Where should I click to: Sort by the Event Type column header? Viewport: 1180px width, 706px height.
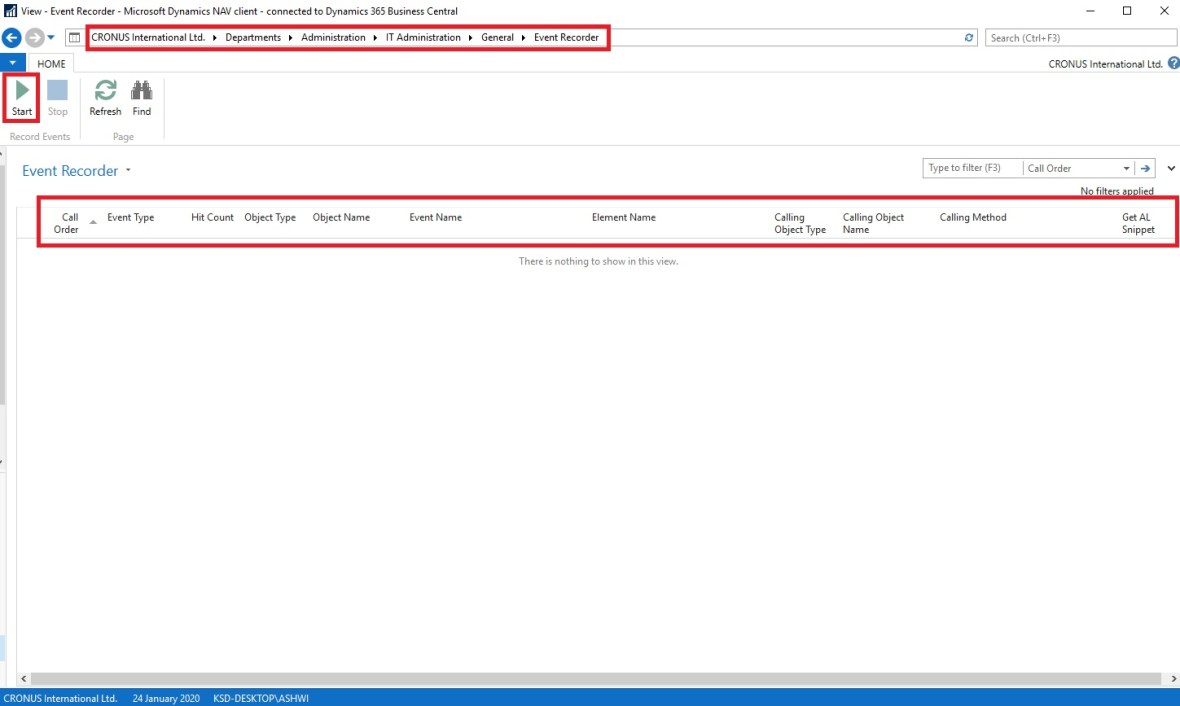(130, 218)
